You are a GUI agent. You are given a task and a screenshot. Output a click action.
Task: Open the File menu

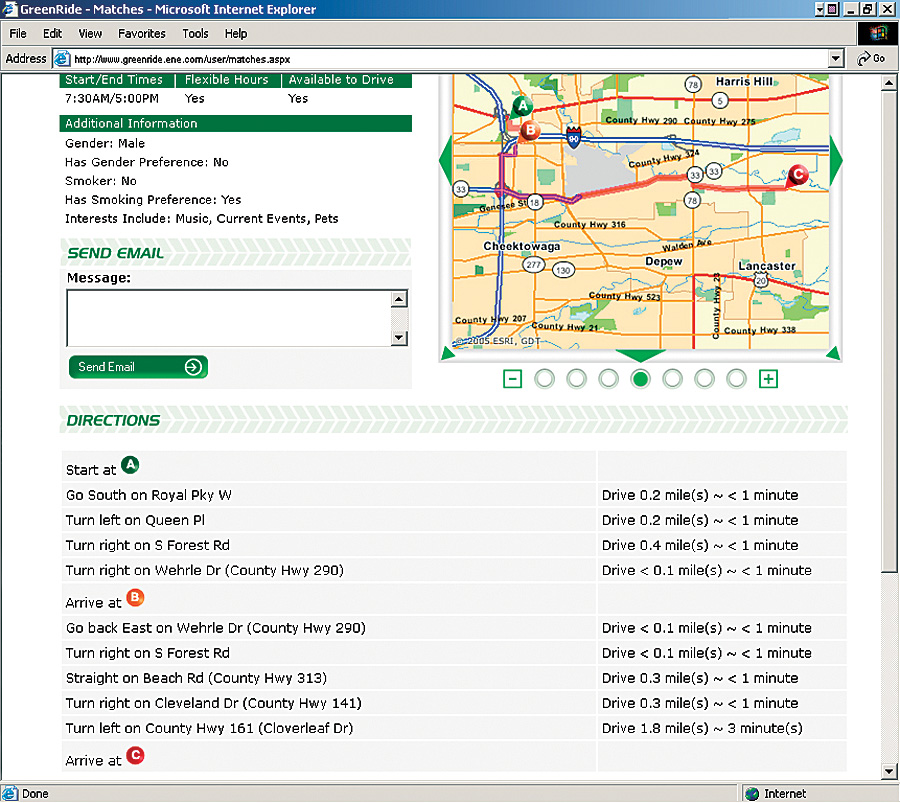point(18,33)
